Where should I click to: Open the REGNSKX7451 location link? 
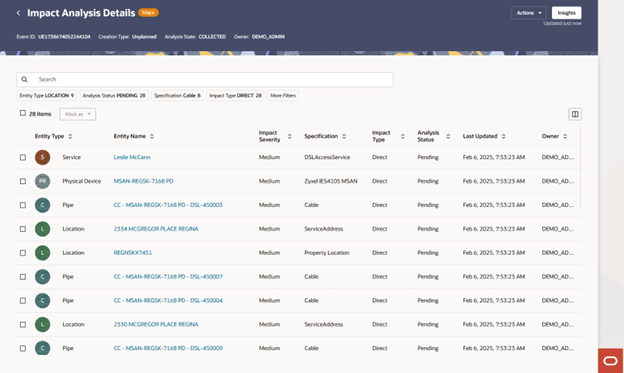coord(133,253)
